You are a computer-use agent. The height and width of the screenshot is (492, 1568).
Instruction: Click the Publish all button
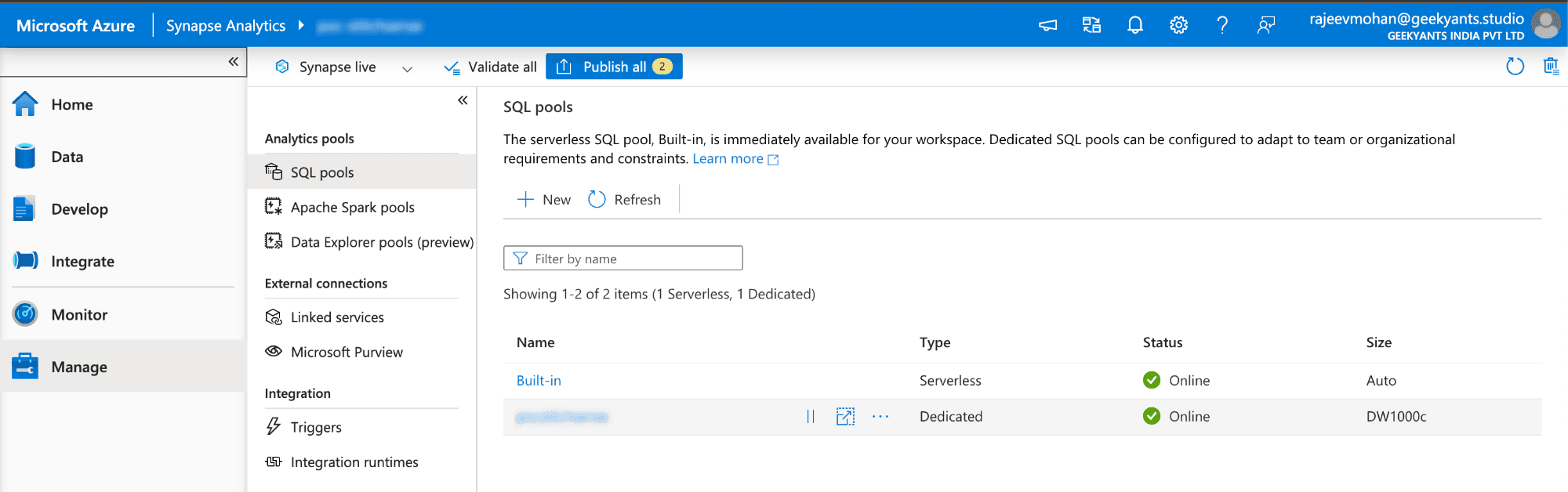[x=614, y=67]
